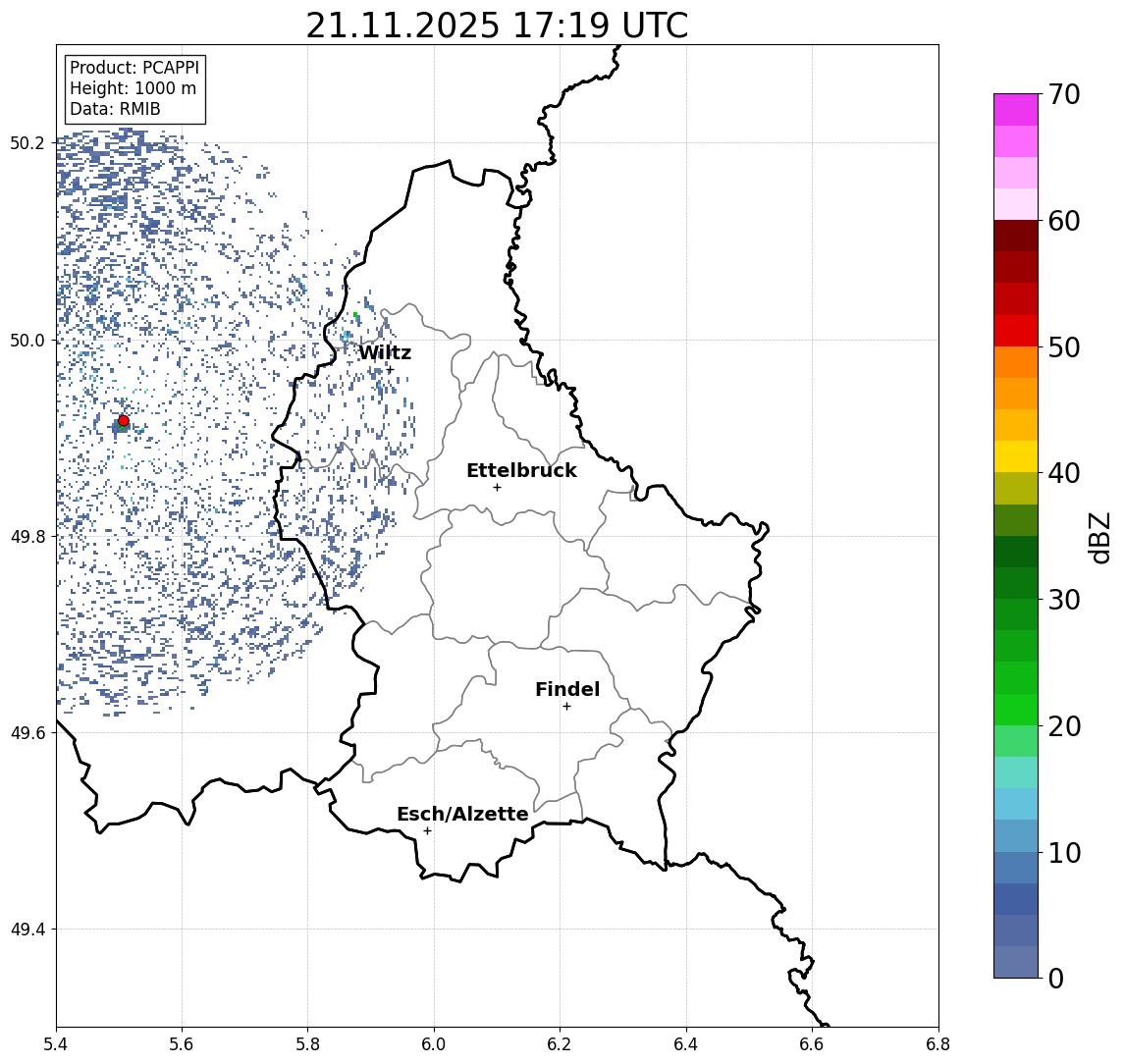
Task: Click the 'Height: 1000 m' text line
Action: (133, 88)
